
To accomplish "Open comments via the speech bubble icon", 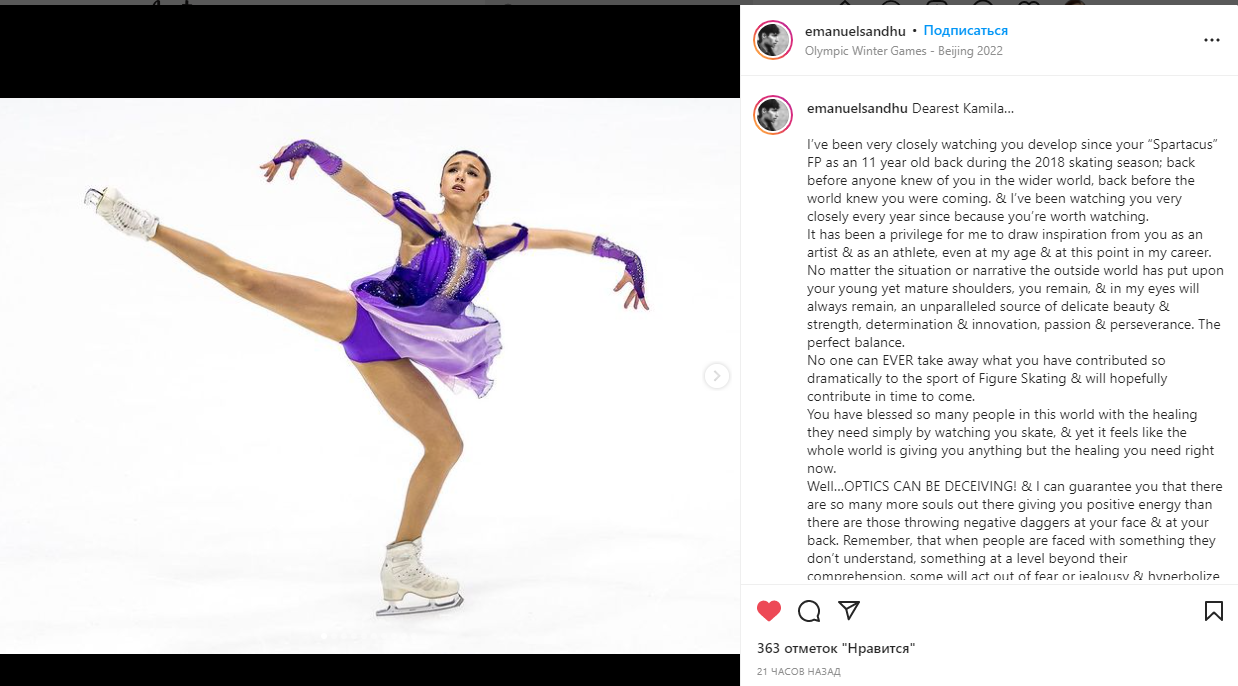I will coord(809,611).
